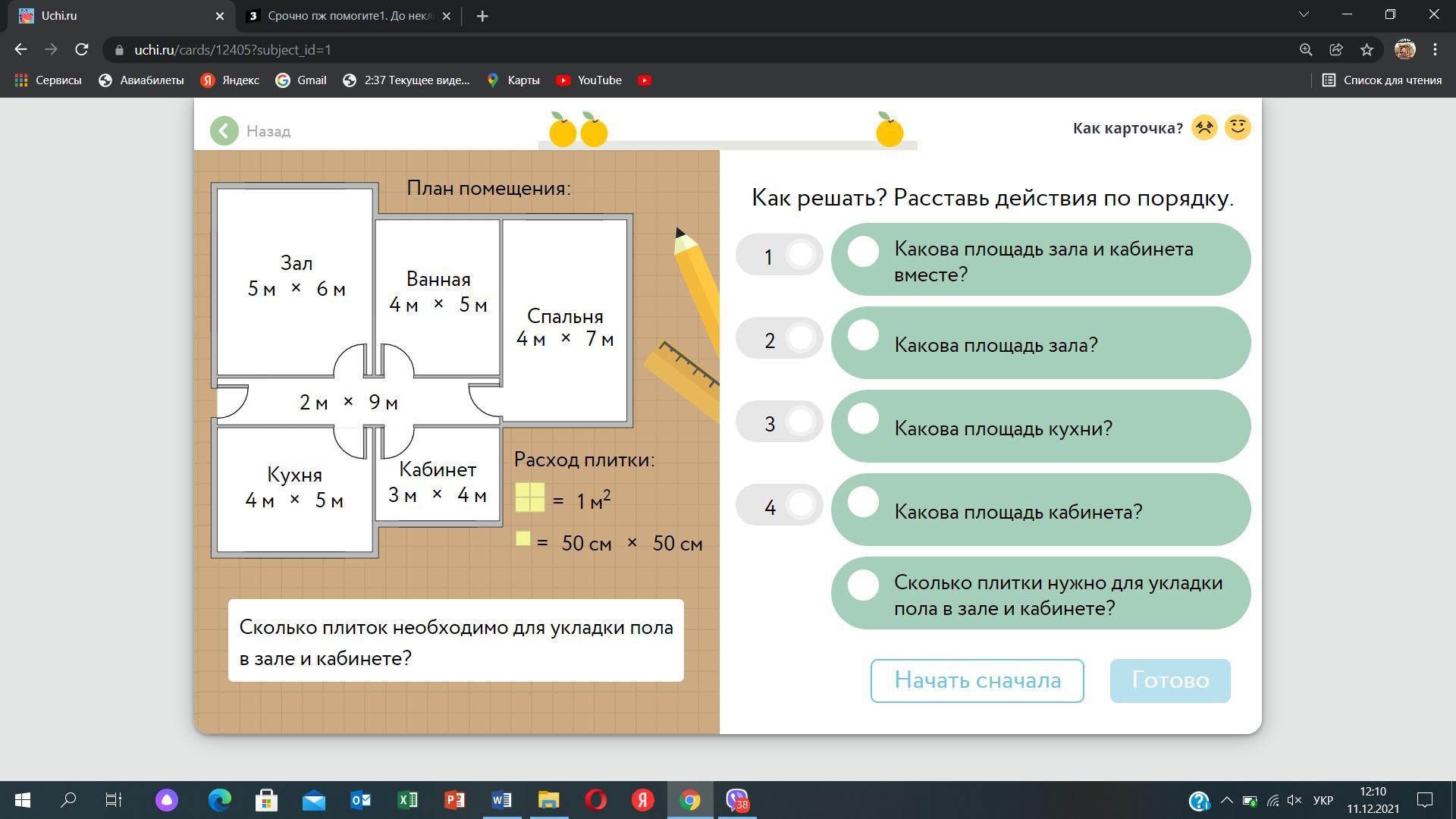Reload the page with refresh icon

pyautogui.click(x=82, y=50)
